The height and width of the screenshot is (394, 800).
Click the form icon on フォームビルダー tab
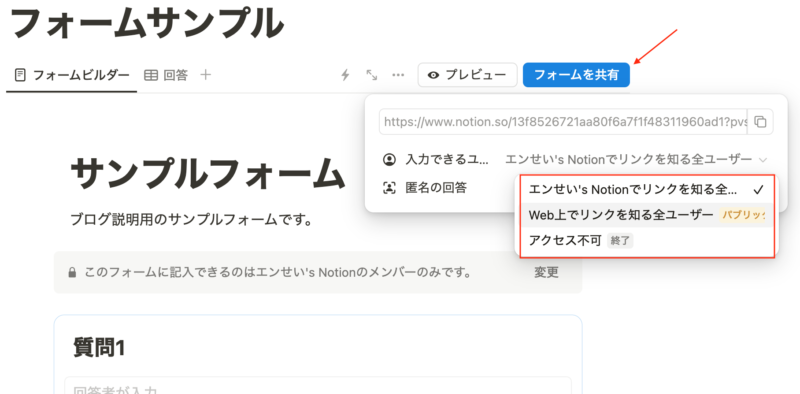[x=19, y=76]
